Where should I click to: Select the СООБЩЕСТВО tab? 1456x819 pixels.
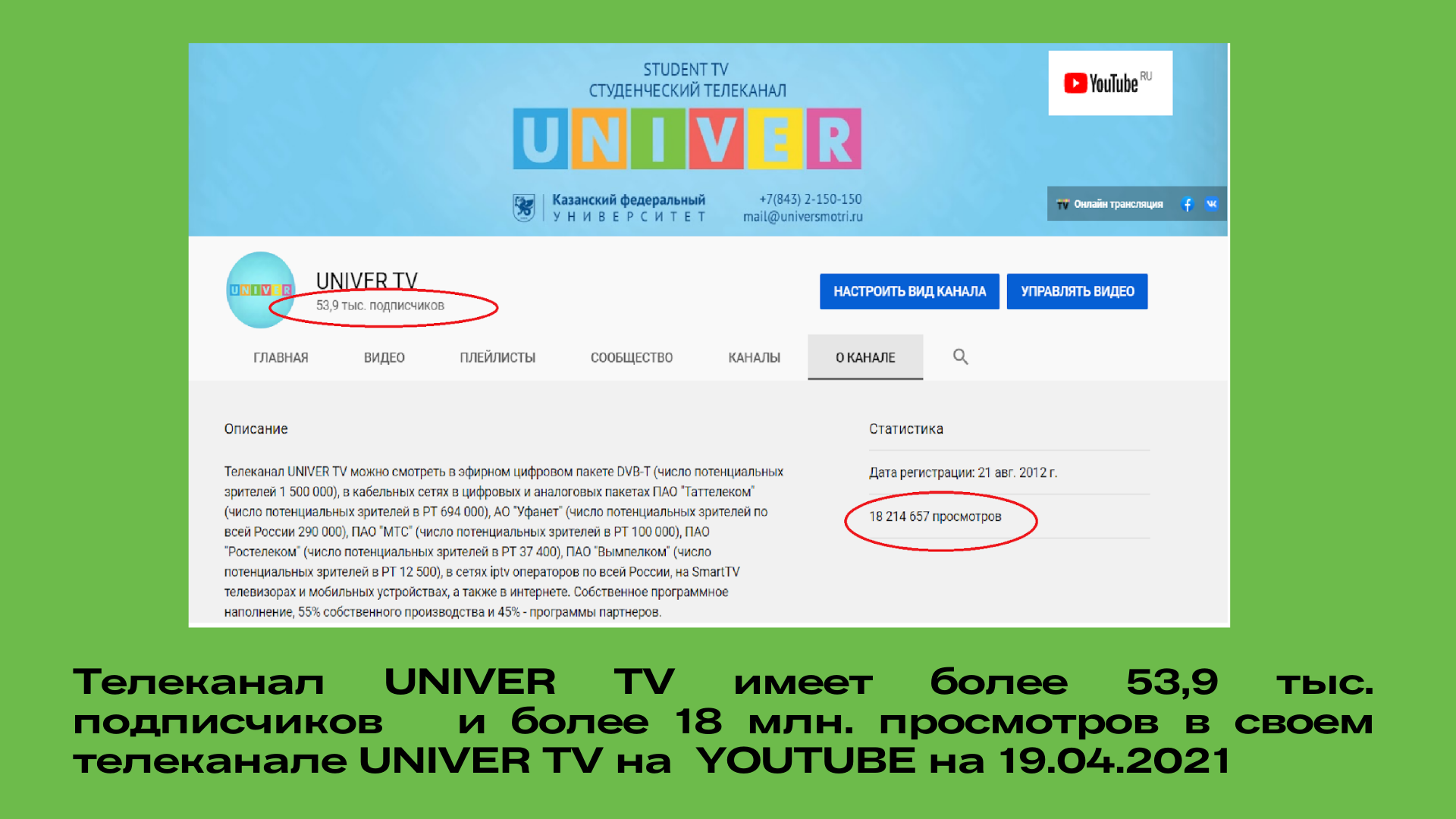[632, 357]
